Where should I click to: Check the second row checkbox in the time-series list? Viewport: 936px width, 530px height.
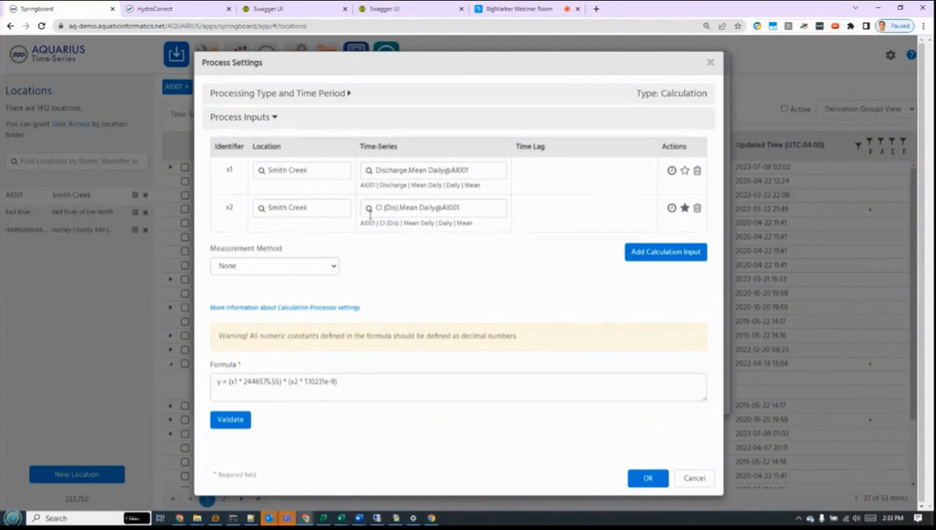(x=185, y=181)
